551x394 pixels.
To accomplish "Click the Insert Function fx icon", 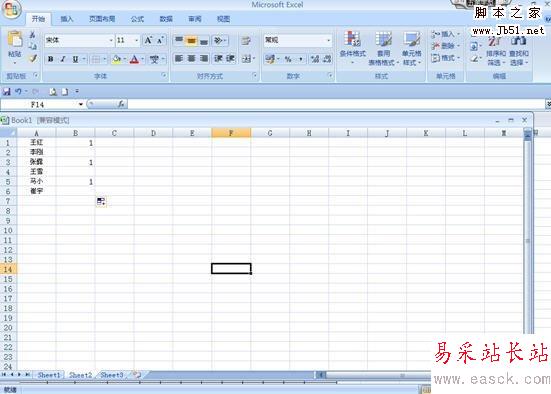I will coord(121,104).
